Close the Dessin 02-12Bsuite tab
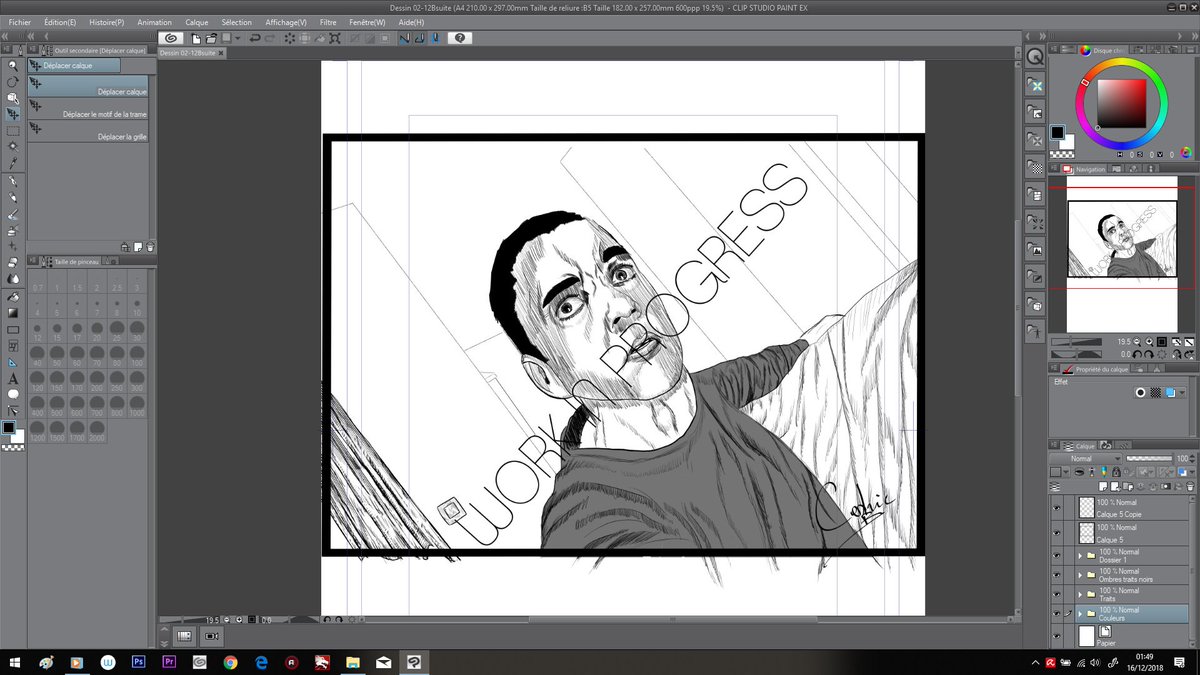Screen dimensions: 1200x675 [222, 52]
